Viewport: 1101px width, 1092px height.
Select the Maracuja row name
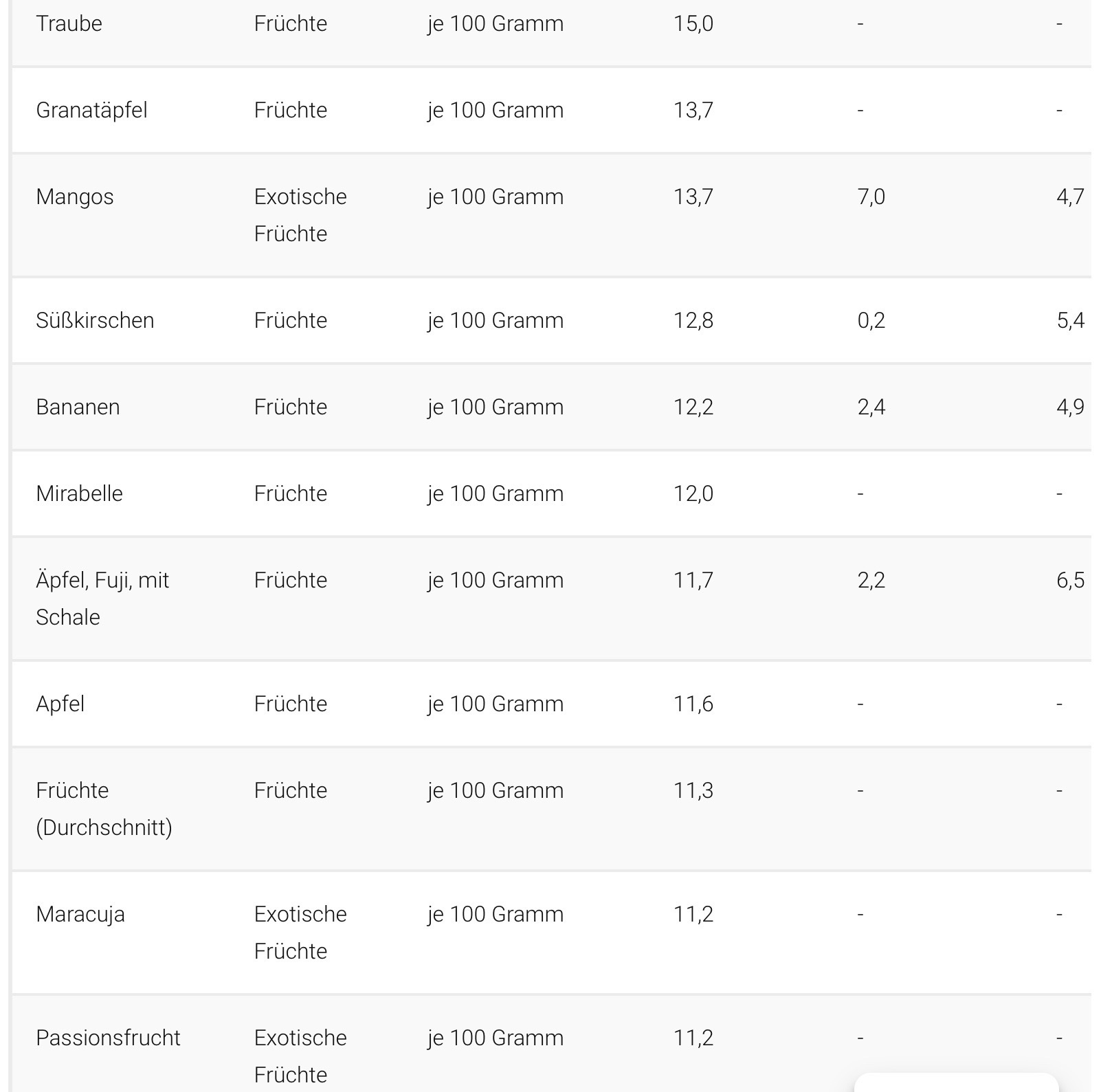point(80,914)
